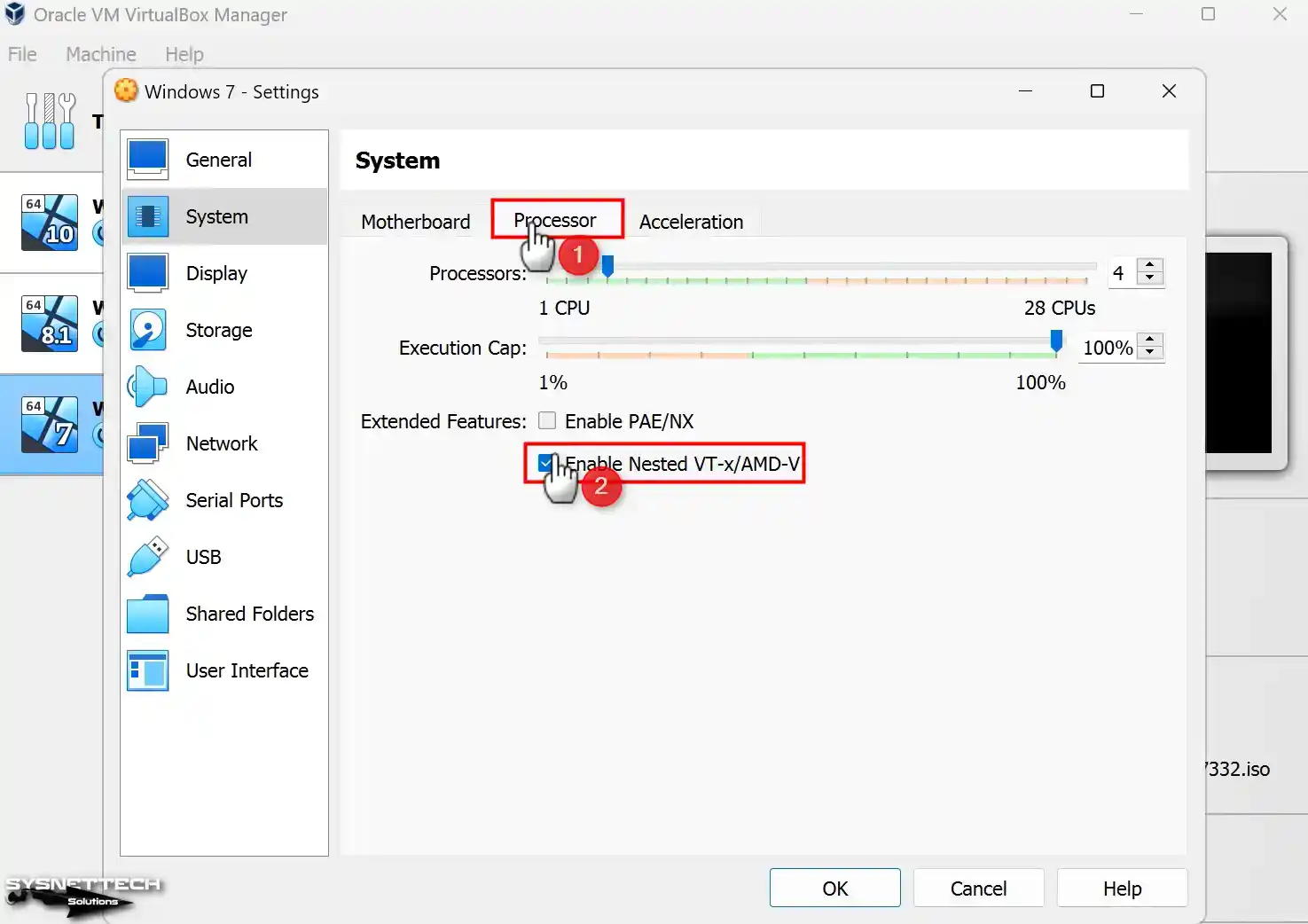This screenshot has width=1308, height=924.
Task: Click the VirtualBox logo in title bar
Action: 15,14
